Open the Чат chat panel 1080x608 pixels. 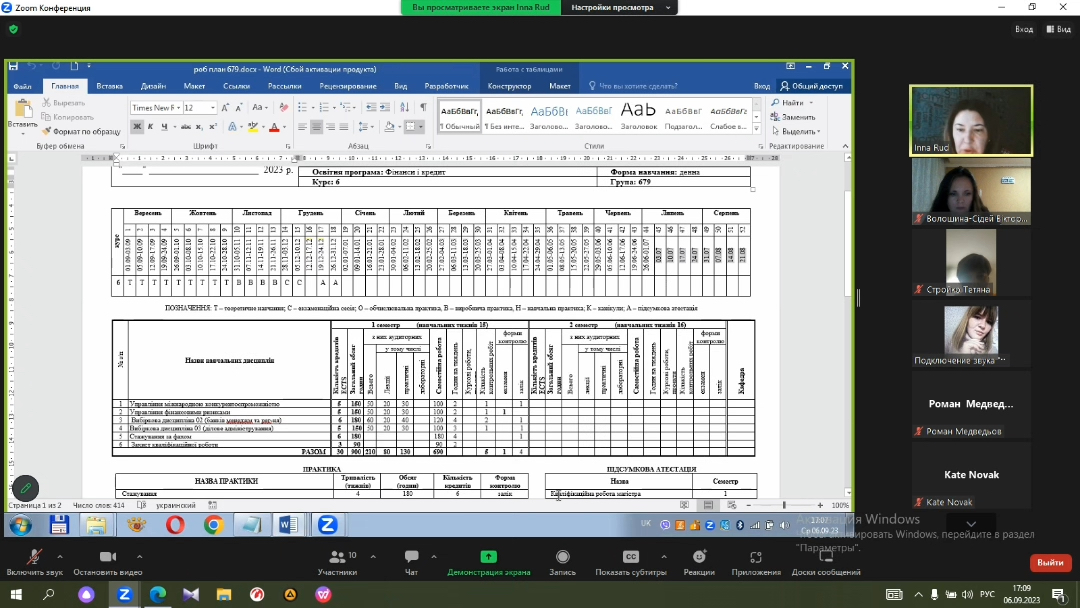coord(411,561)
